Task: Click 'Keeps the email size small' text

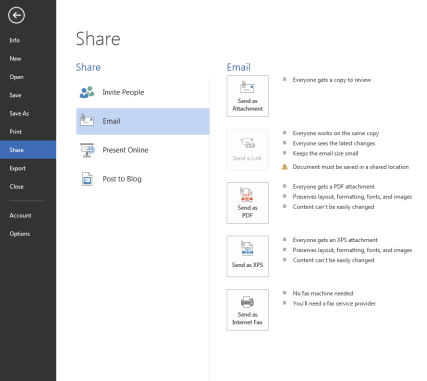Action: pyautogui.click(x=325, y=153)
